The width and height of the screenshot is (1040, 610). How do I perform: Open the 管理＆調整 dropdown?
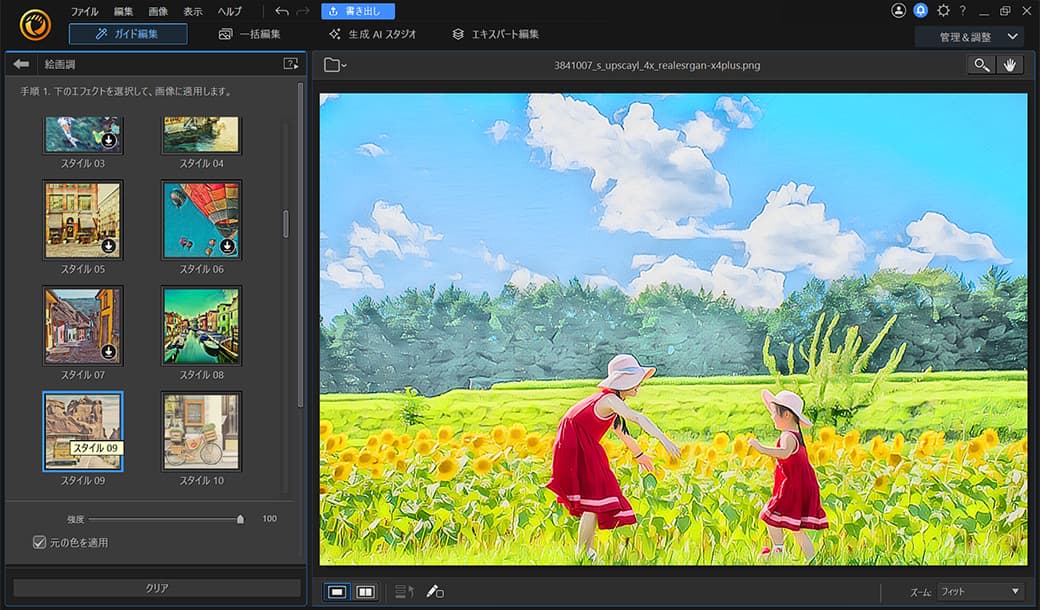963,35
